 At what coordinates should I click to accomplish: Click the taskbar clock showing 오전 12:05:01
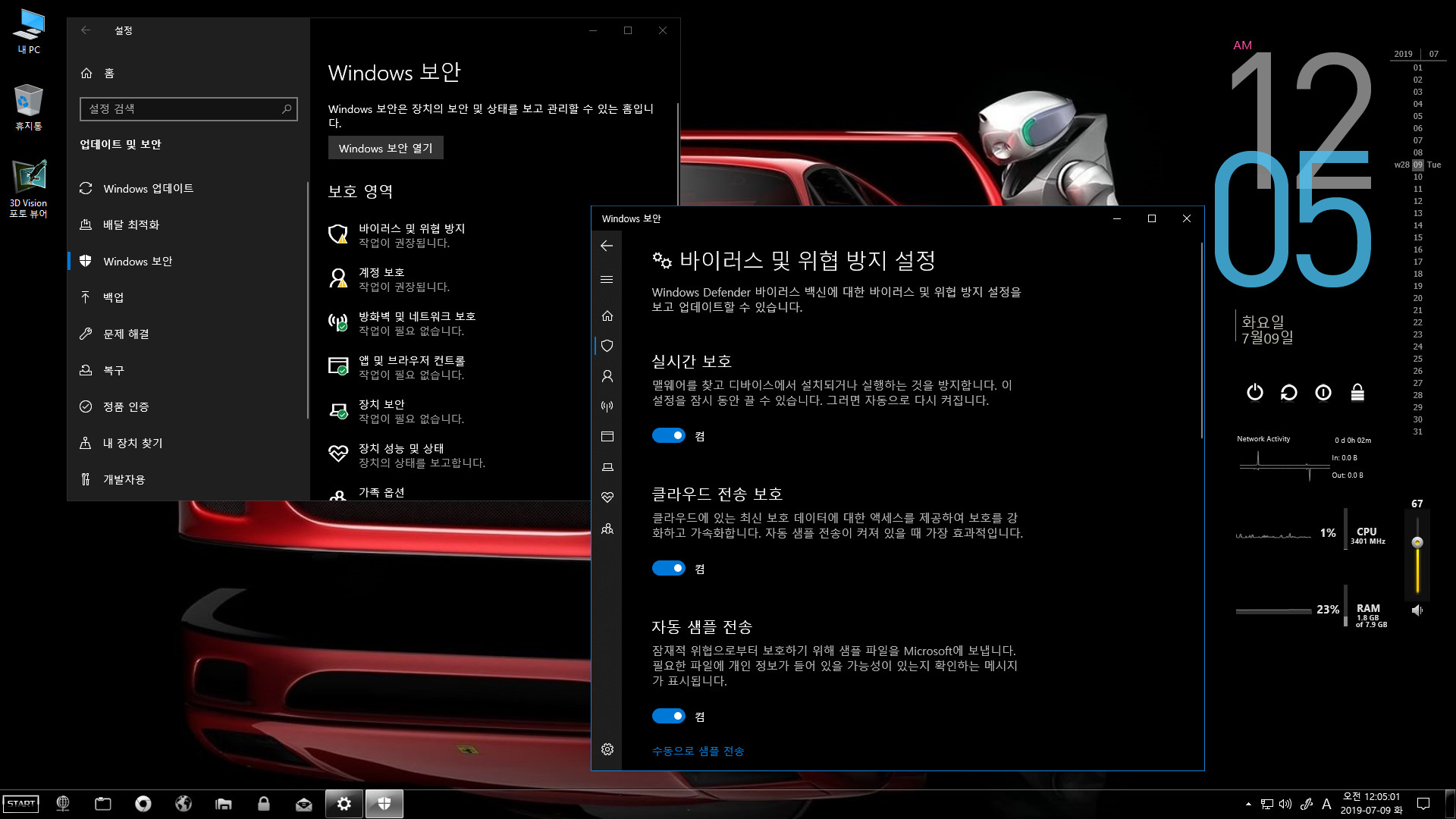tap(1371, 803)
